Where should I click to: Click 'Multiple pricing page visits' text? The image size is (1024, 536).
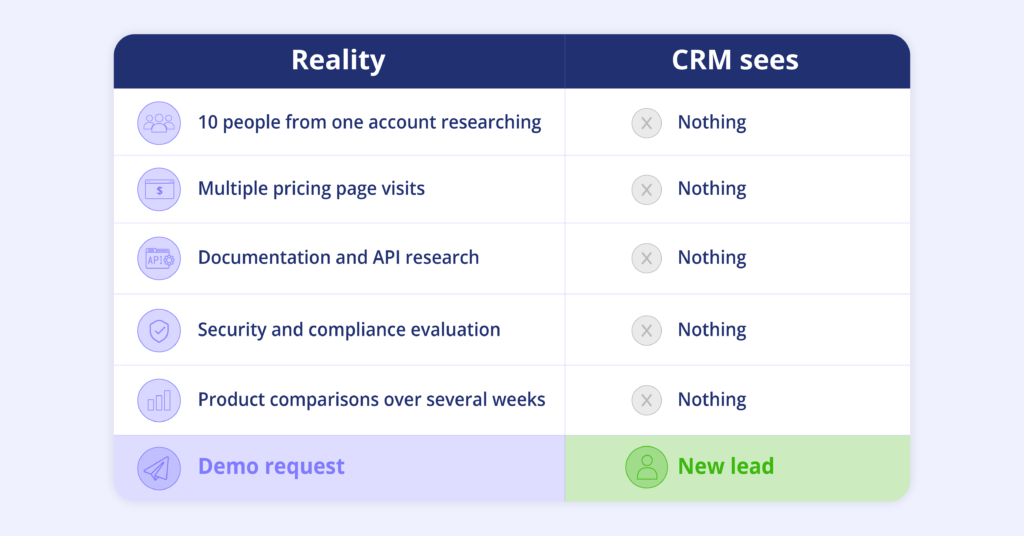312,189
